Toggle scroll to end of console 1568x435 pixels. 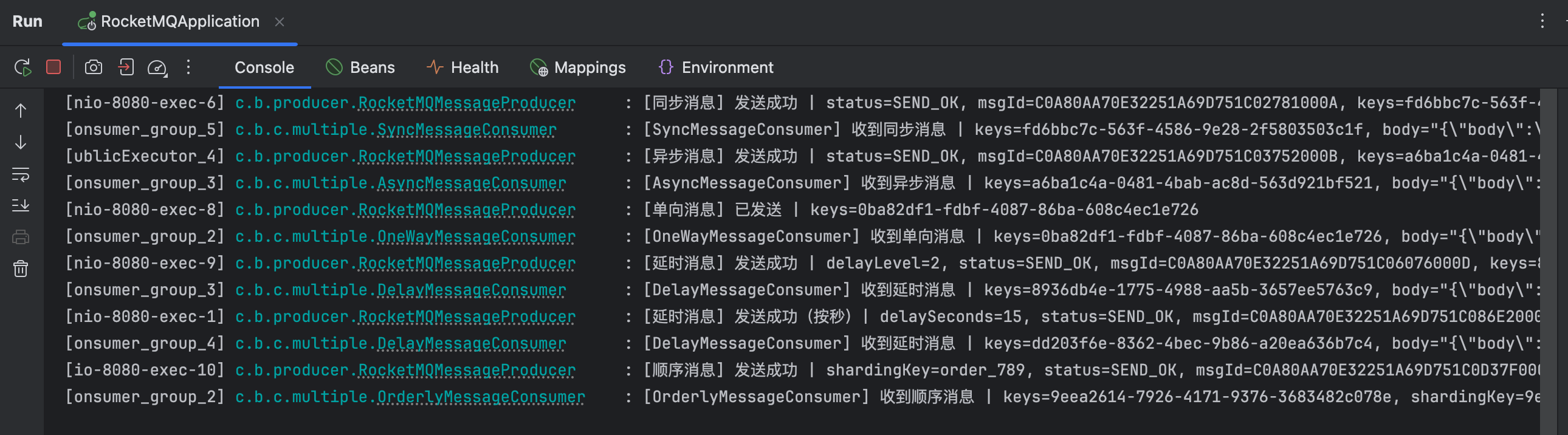point(21,205)
